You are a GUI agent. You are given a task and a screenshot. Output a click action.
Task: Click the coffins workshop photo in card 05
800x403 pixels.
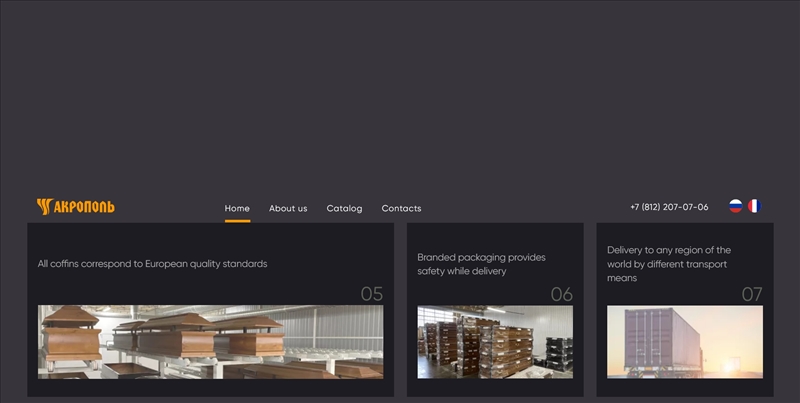tap(210, 342)
